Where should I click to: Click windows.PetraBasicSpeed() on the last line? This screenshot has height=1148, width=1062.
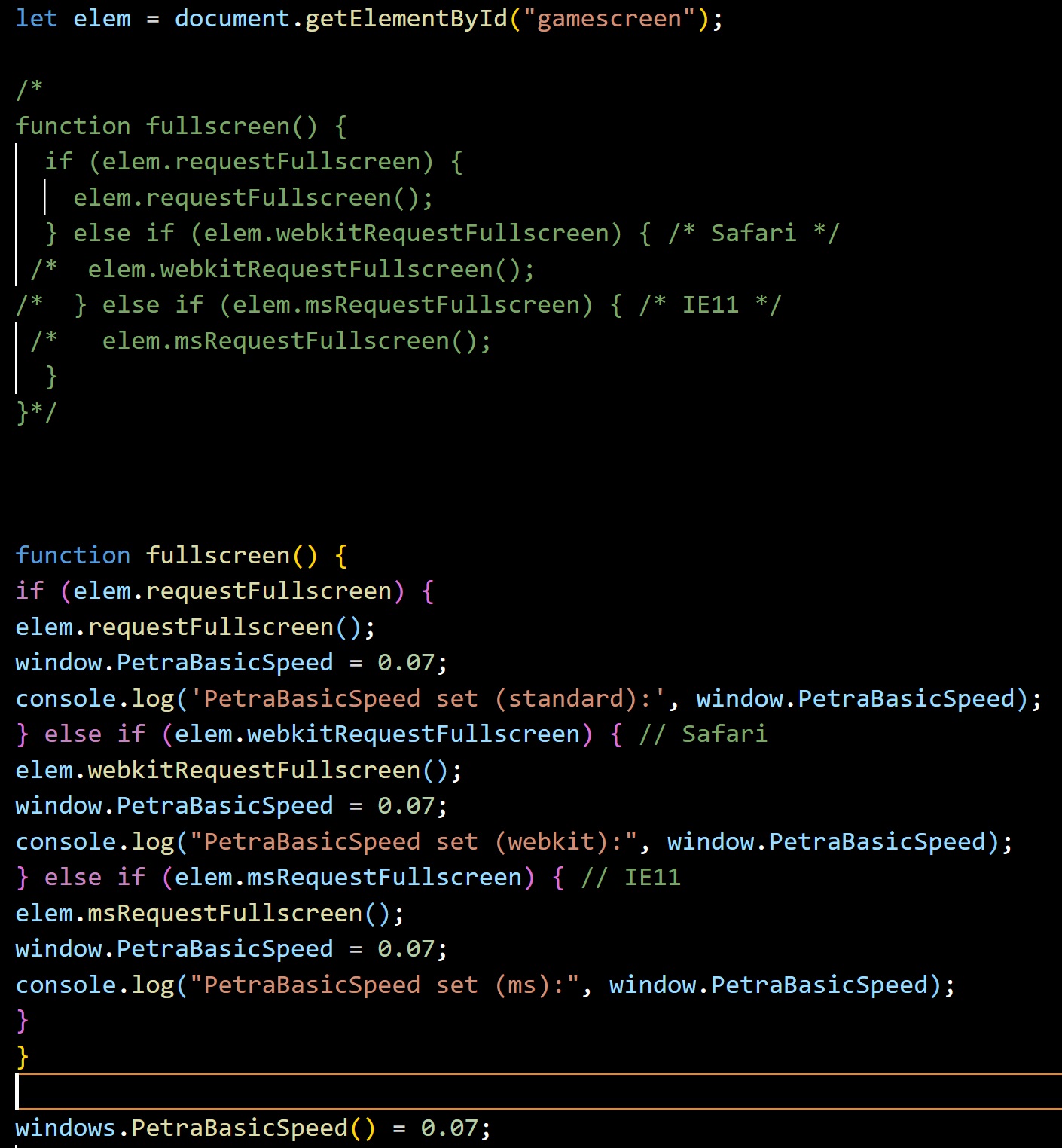[195, 1128]
